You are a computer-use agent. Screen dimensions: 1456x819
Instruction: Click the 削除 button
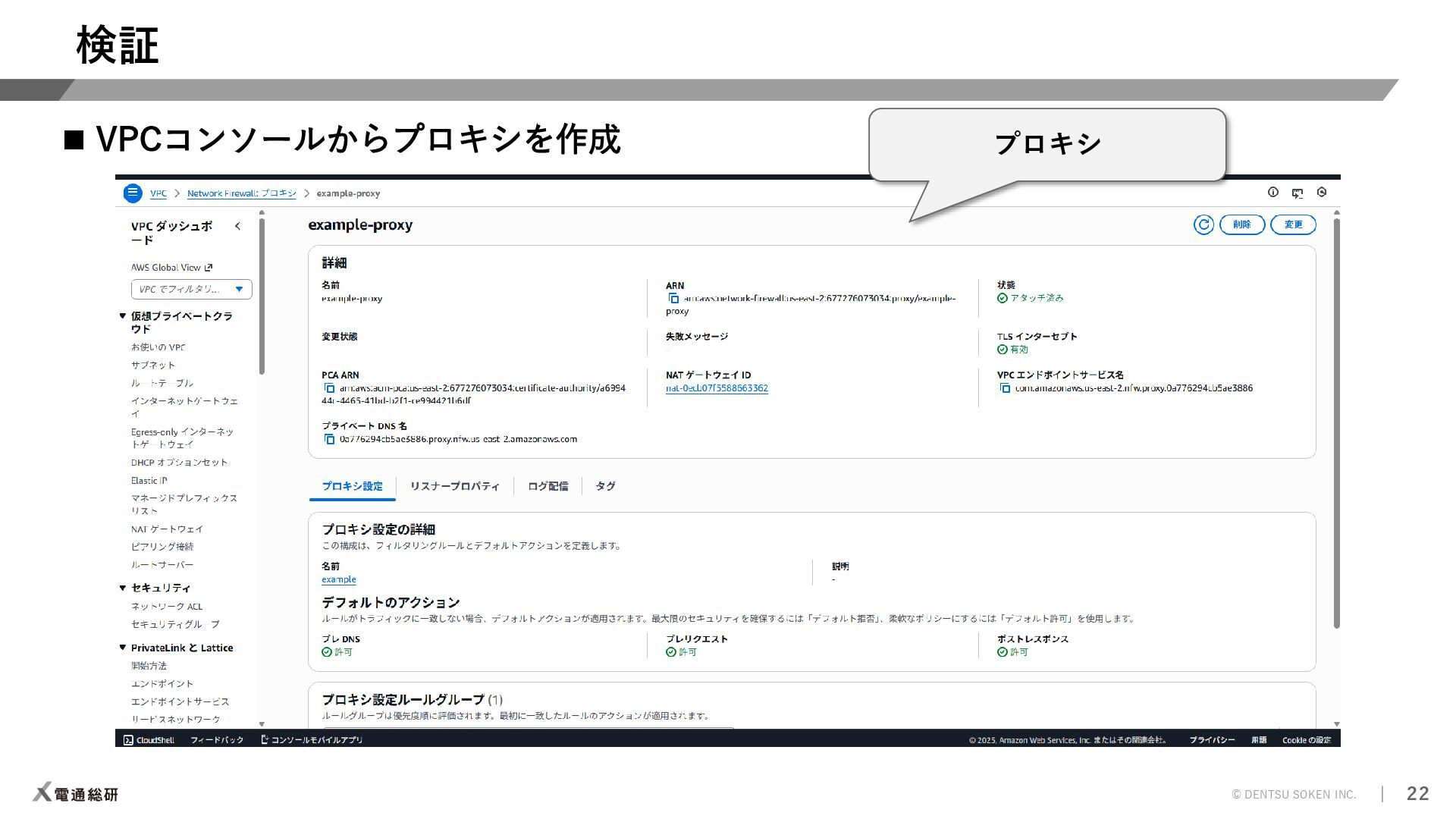coord(1241,224)
